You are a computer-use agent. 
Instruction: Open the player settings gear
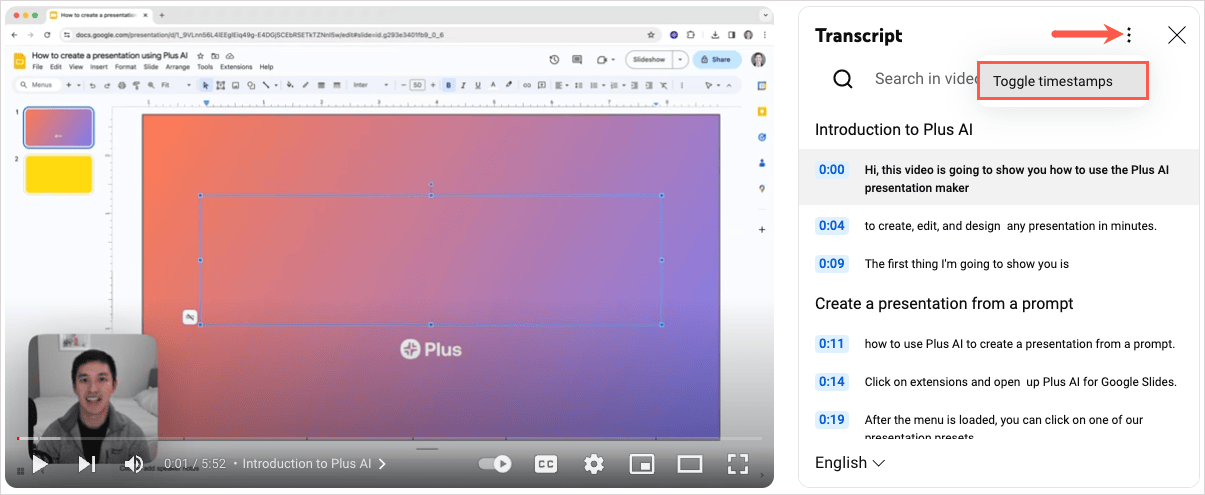tap(594, 464)
